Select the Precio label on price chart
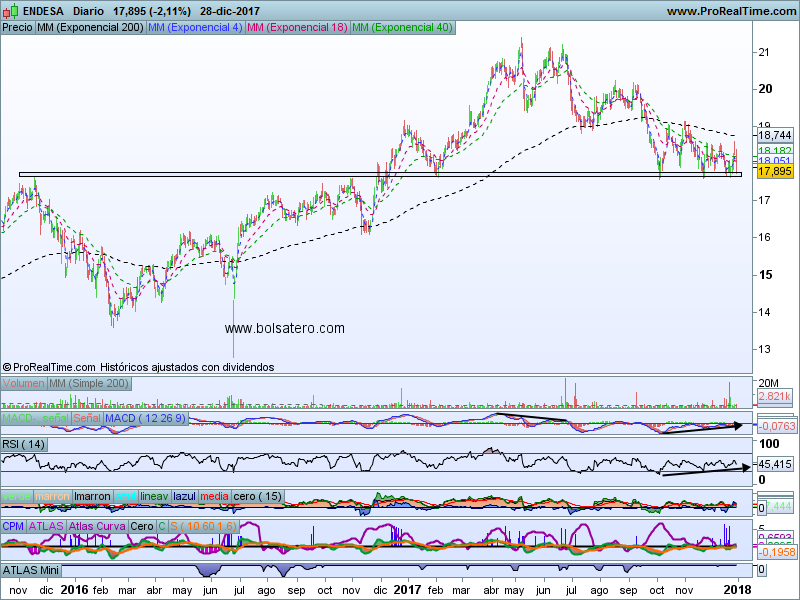The image size is (800, 600). pyautogui.click(x=17, y=27)
